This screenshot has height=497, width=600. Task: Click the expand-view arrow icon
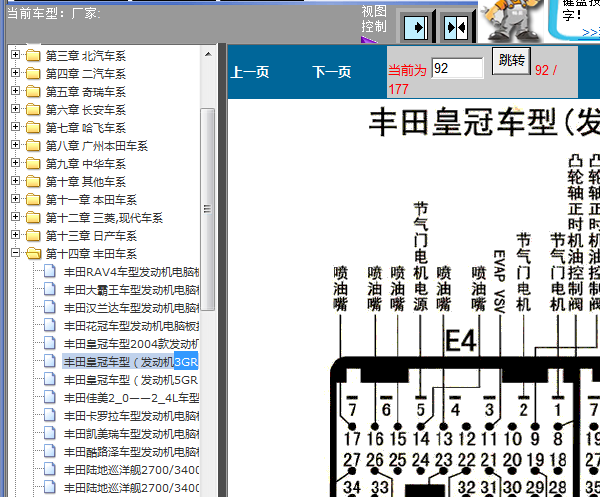(x=416, y=27)
